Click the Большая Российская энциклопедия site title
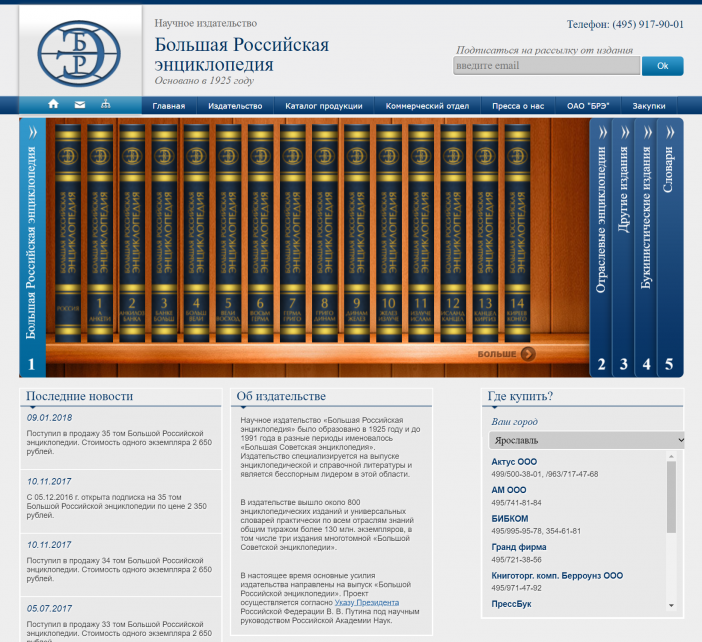 [x=242, y=55]
